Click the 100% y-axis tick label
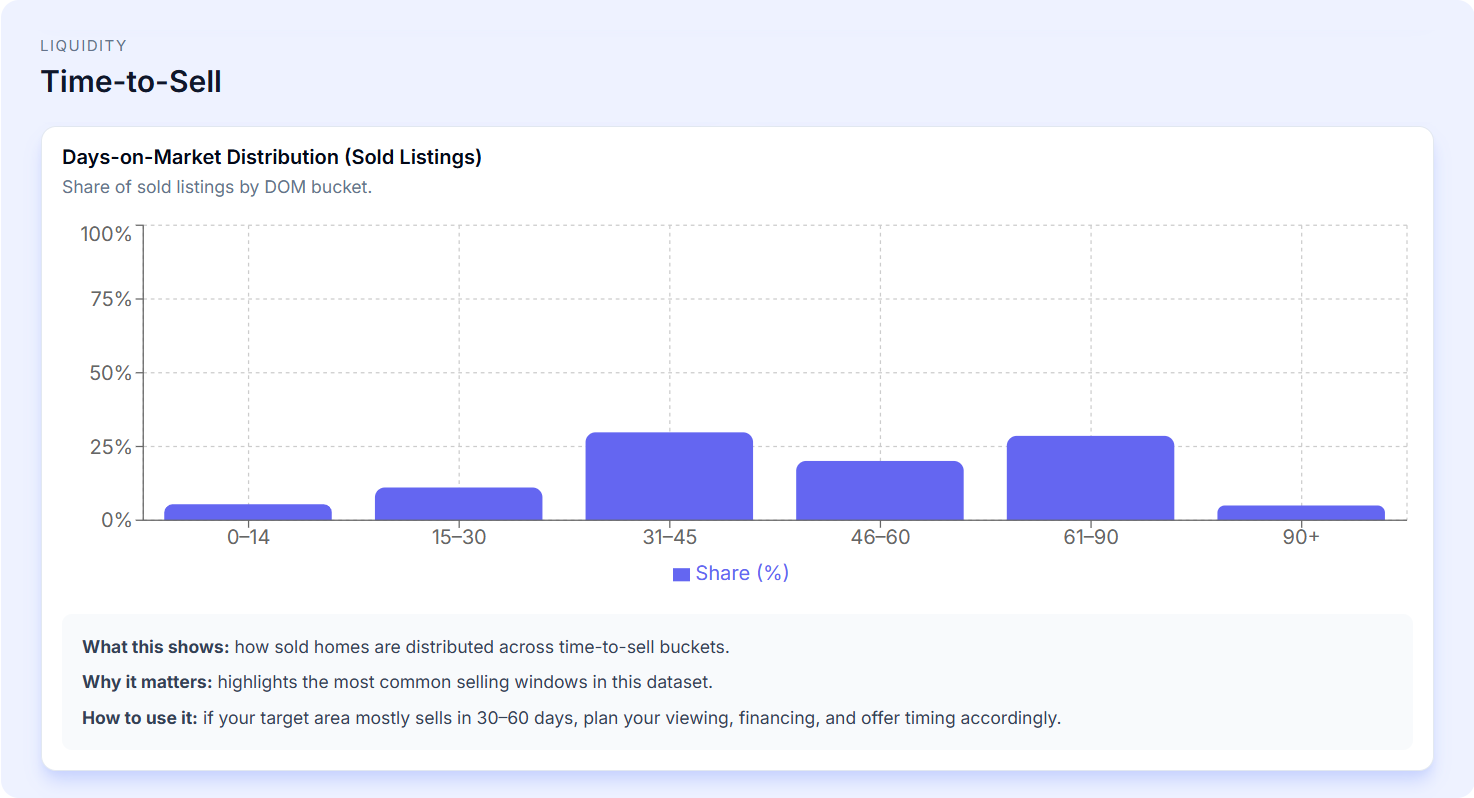This screenshot has width=1474, height=798. [105, 234]
